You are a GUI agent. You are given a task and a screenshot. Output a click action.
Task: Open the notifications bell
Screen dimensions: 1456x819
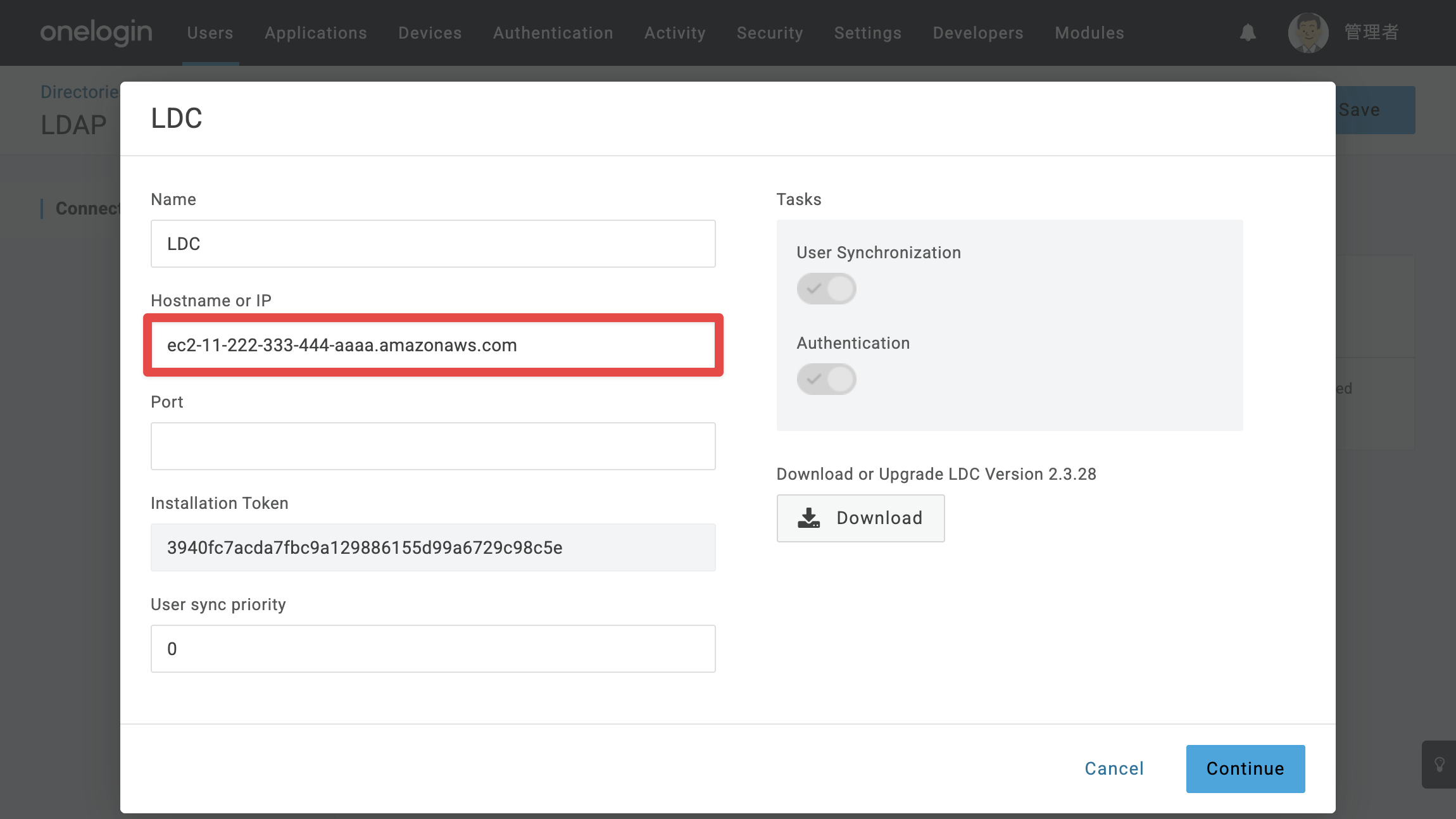pos(1248,33)
